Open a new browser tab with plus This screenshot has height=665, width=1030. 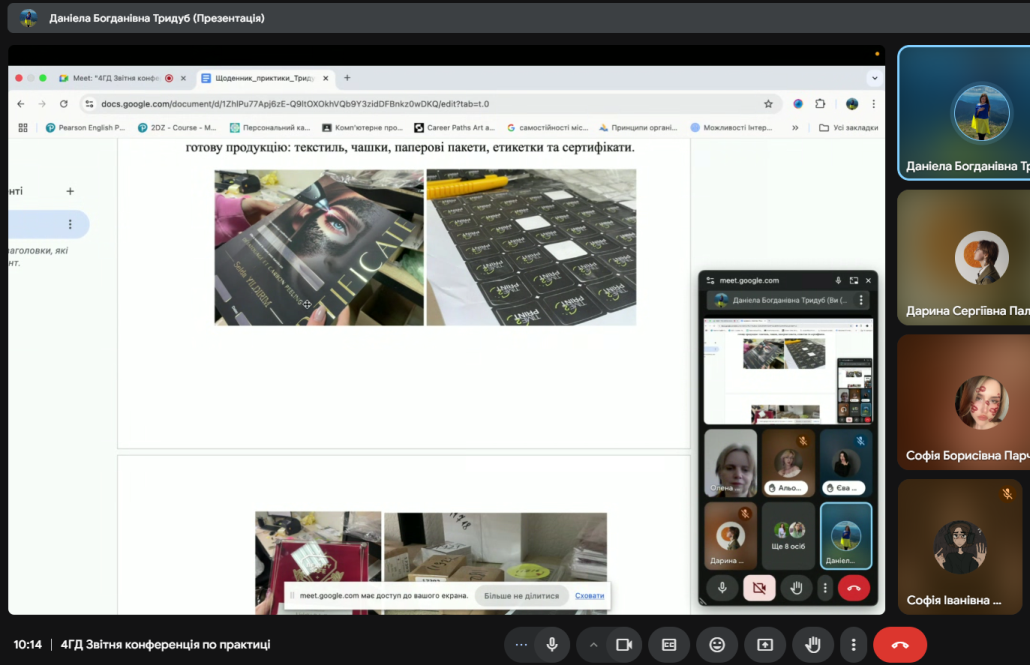[347, 78]
